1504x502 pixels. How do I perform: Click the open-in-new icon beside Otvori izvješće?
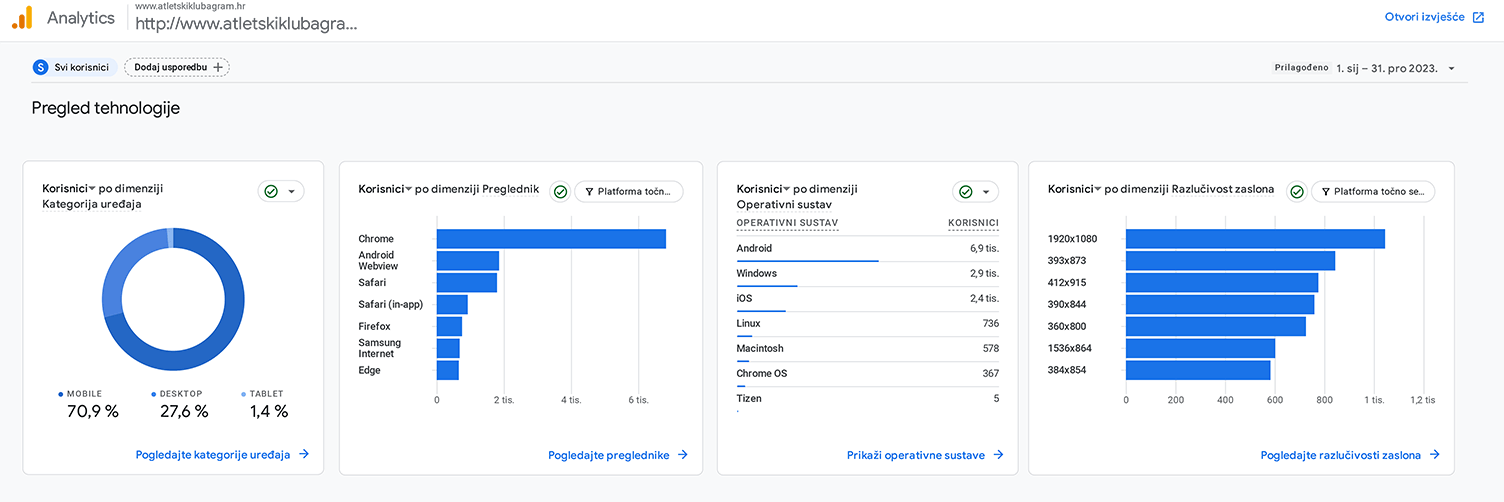tap(1478, 17)
